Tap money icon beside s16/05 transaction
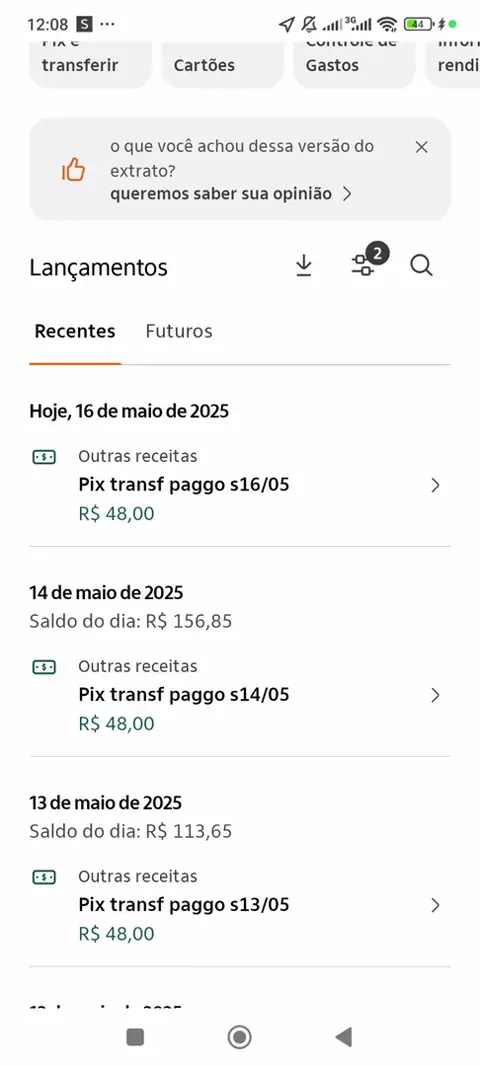 pos(44,457)
